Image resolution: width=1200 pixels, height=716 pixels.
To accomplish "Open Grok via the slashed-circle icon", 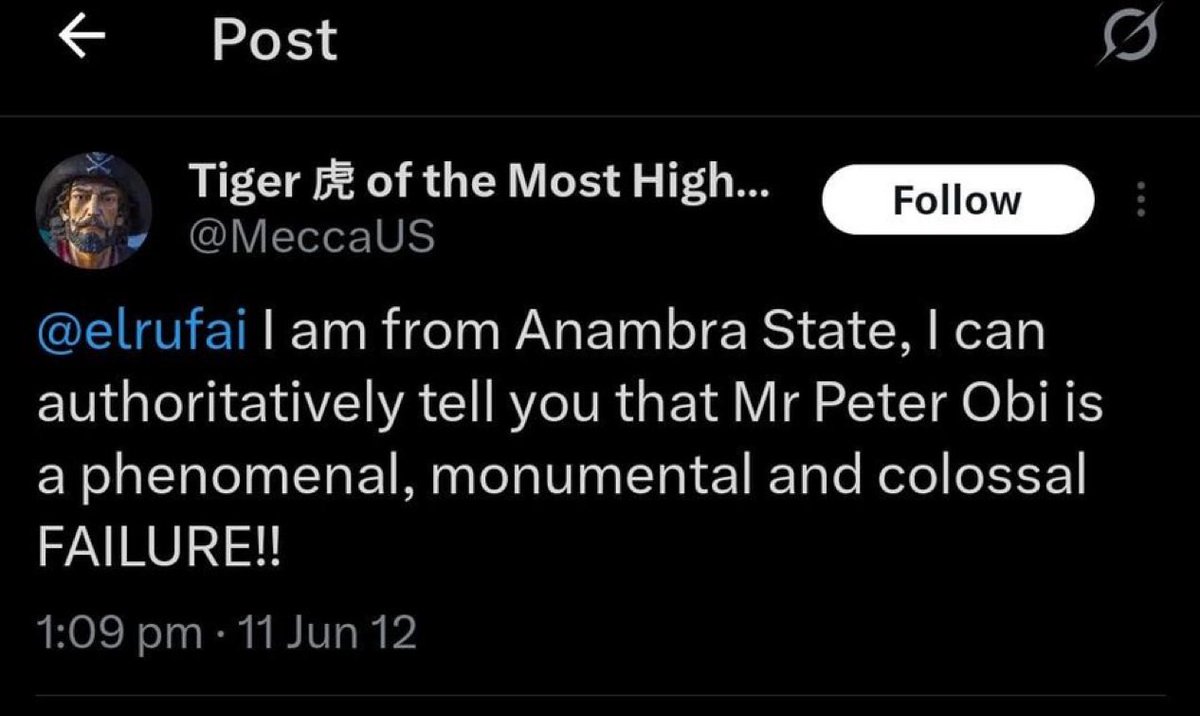I will [x=1130, y=37].
